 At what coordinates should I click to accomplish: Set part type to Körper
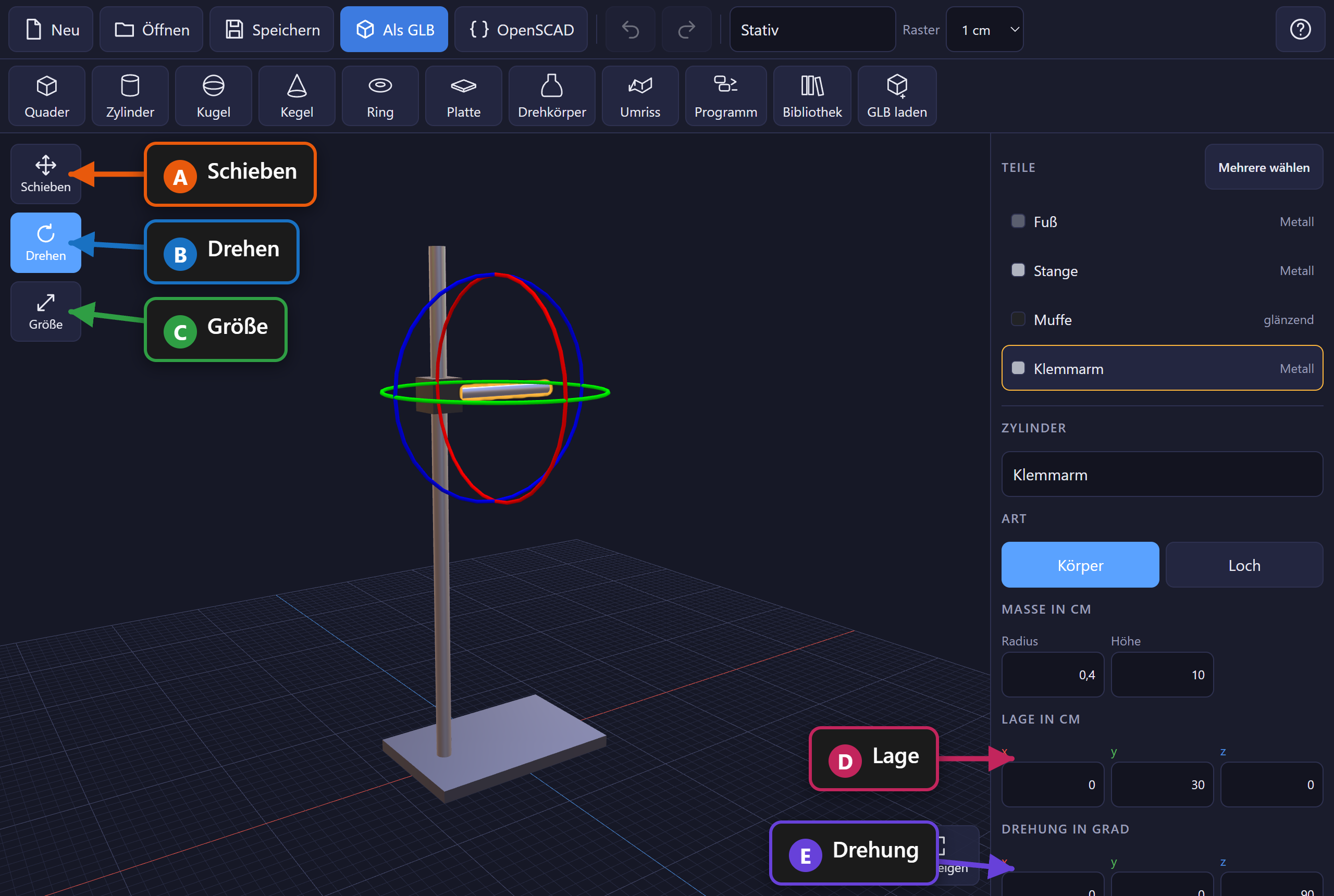tap(1080, 565)
